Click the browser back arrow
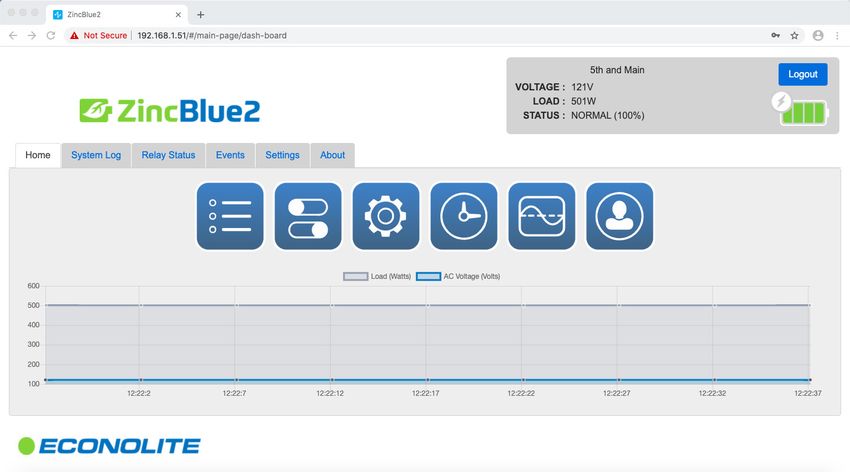Image resolution: width=850 pixels, height=472 pixels. (13, 35)
